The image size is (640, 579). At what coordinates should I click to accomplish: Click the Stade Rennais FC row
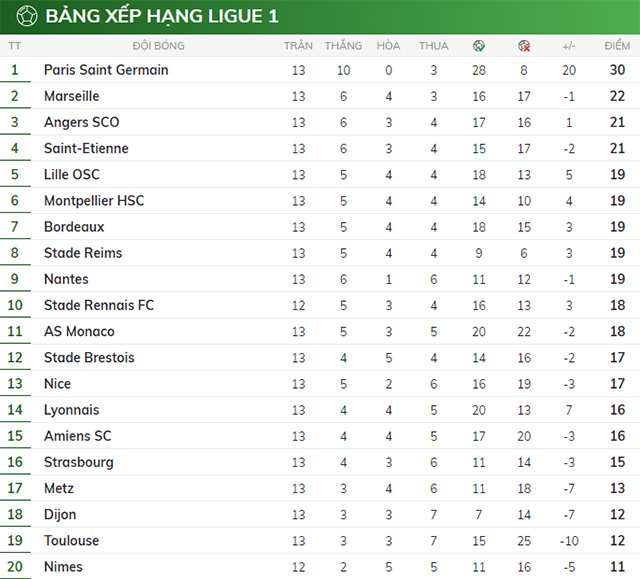[99, 305]
